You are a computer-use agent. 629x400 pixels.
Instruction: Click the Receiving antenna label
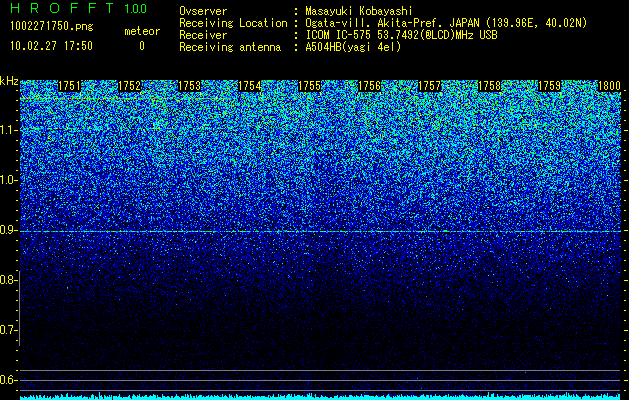tap(230, 47)
